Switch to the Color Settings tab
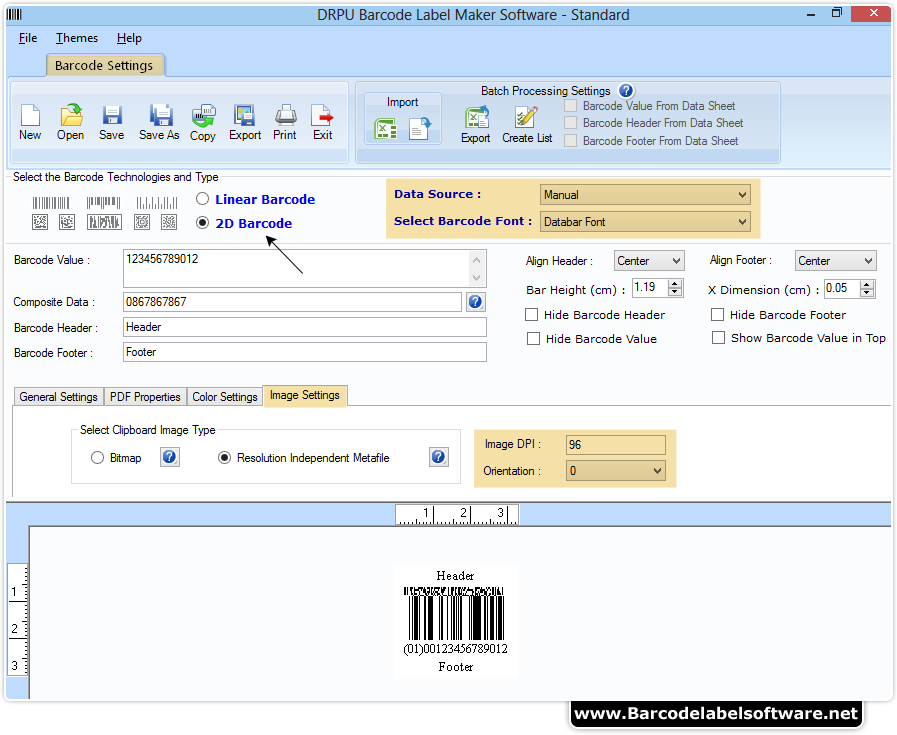The image size is (897, 735). pyautogui.click(x=225, y=396)
